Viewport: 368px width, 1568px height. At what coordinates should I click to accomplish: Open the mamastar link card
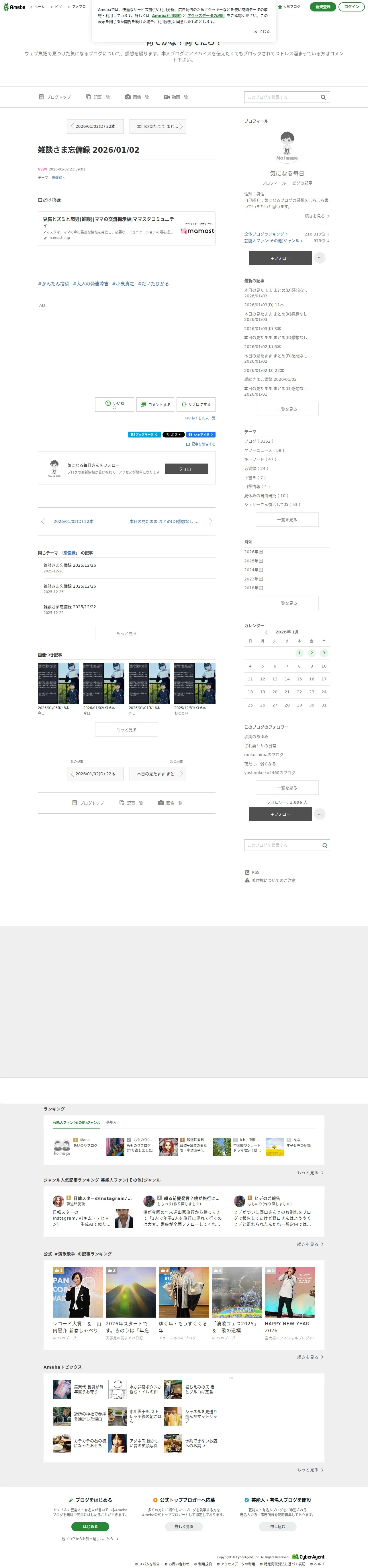click(126, 228)
